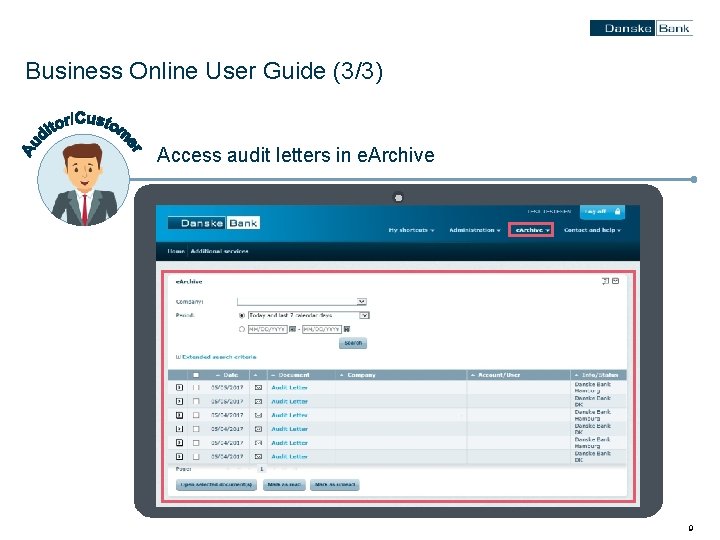Click the Danske Bank logo in the web app
720x540 pixels.
point(214,223)
